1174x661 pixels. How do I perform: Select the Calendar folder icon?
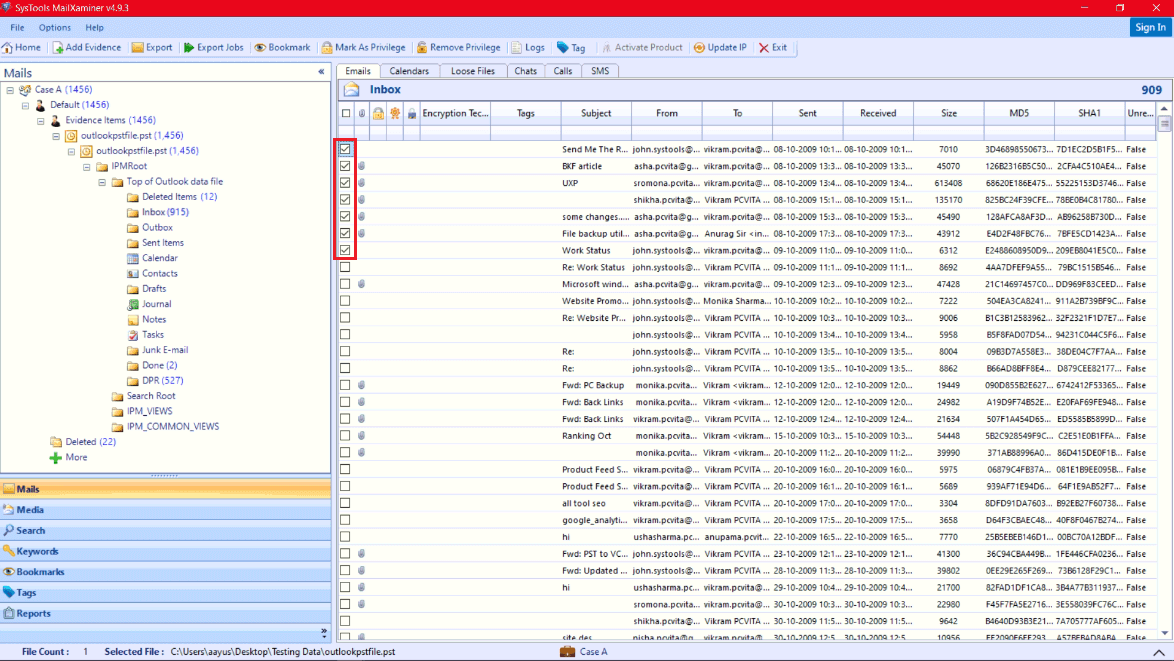click(x=133, y=258)
